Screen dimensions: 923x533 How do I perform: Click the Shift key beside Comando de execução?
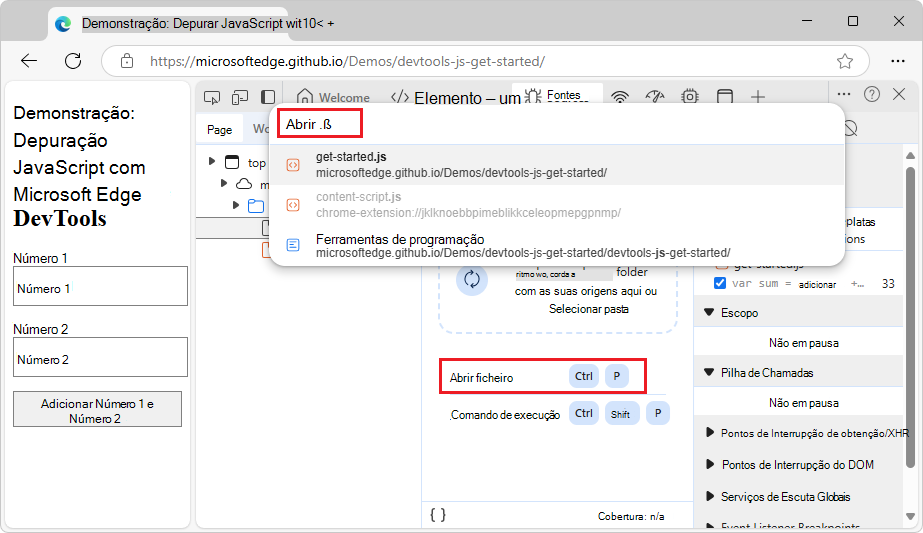coord(620,414)
